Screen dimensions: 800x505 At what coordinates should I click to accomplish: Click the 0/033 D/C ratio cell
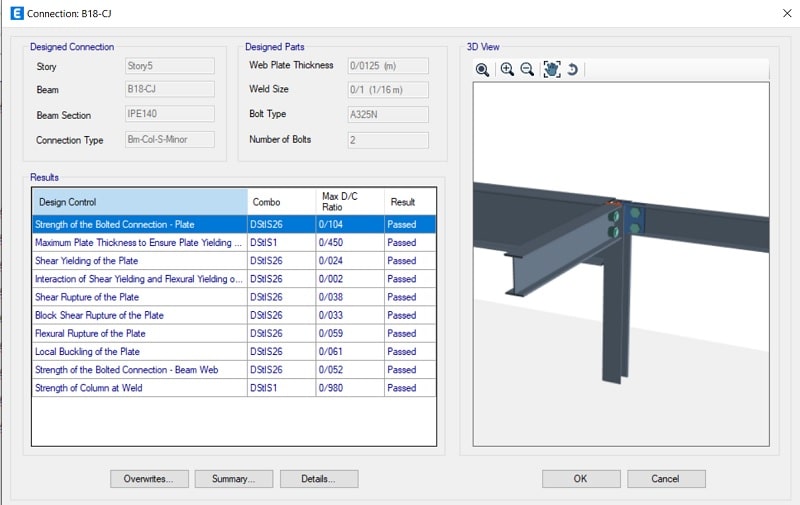click(x=350, y=315)
